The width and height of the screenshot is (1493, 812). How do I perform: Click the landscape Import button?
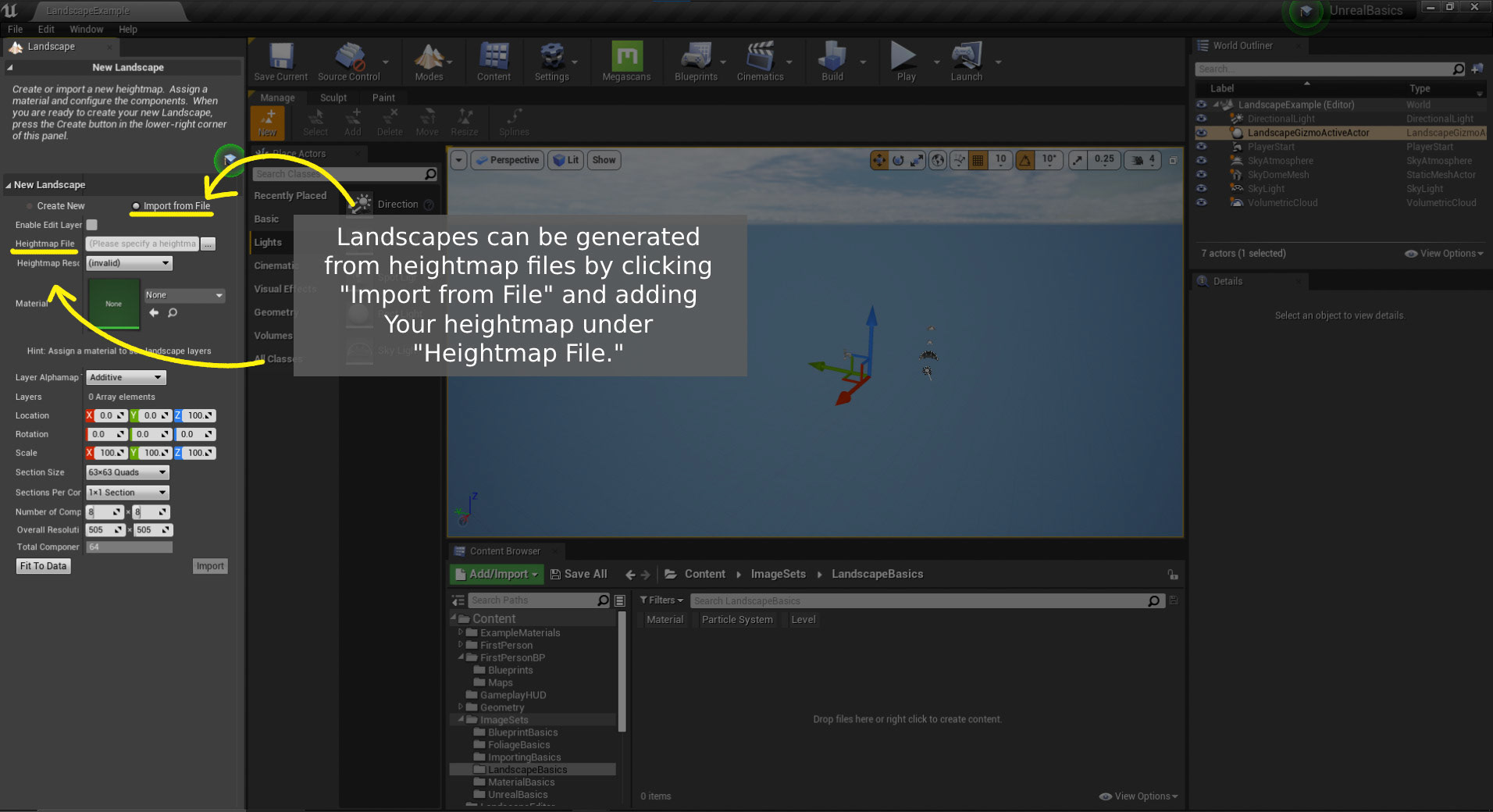click(x=210, y=566)
